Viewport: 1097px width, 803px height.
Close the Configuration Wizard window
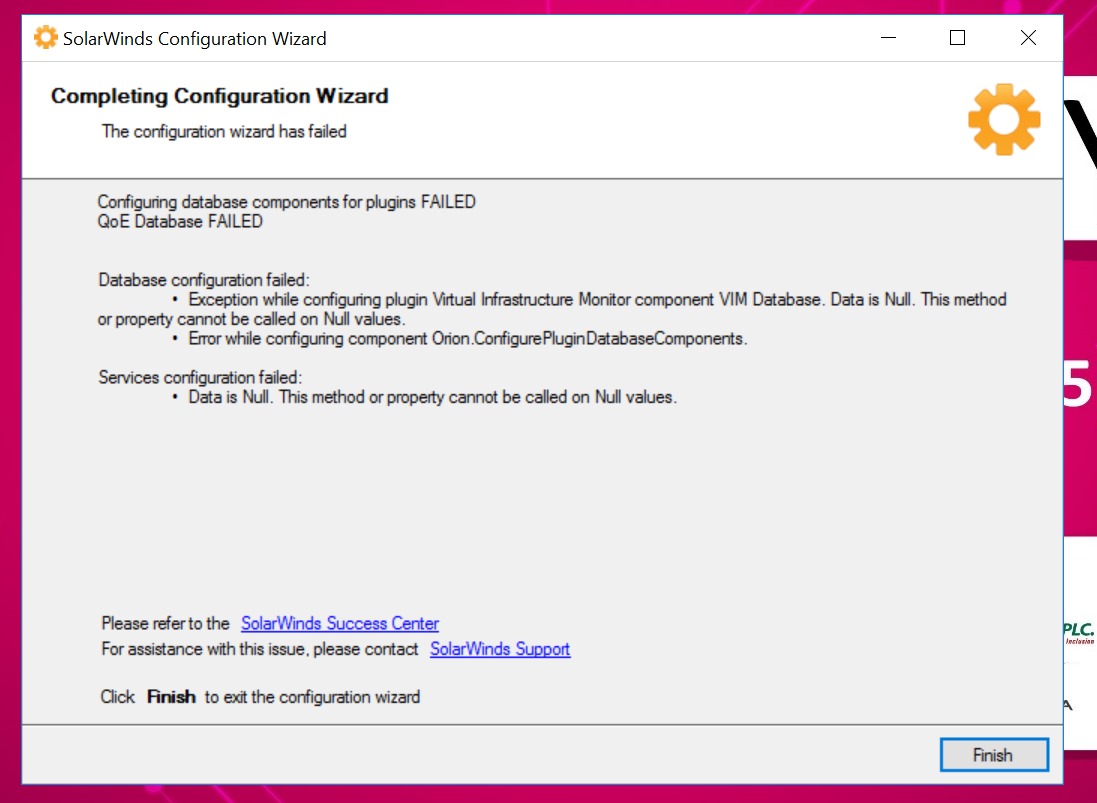pos(1028,38)
